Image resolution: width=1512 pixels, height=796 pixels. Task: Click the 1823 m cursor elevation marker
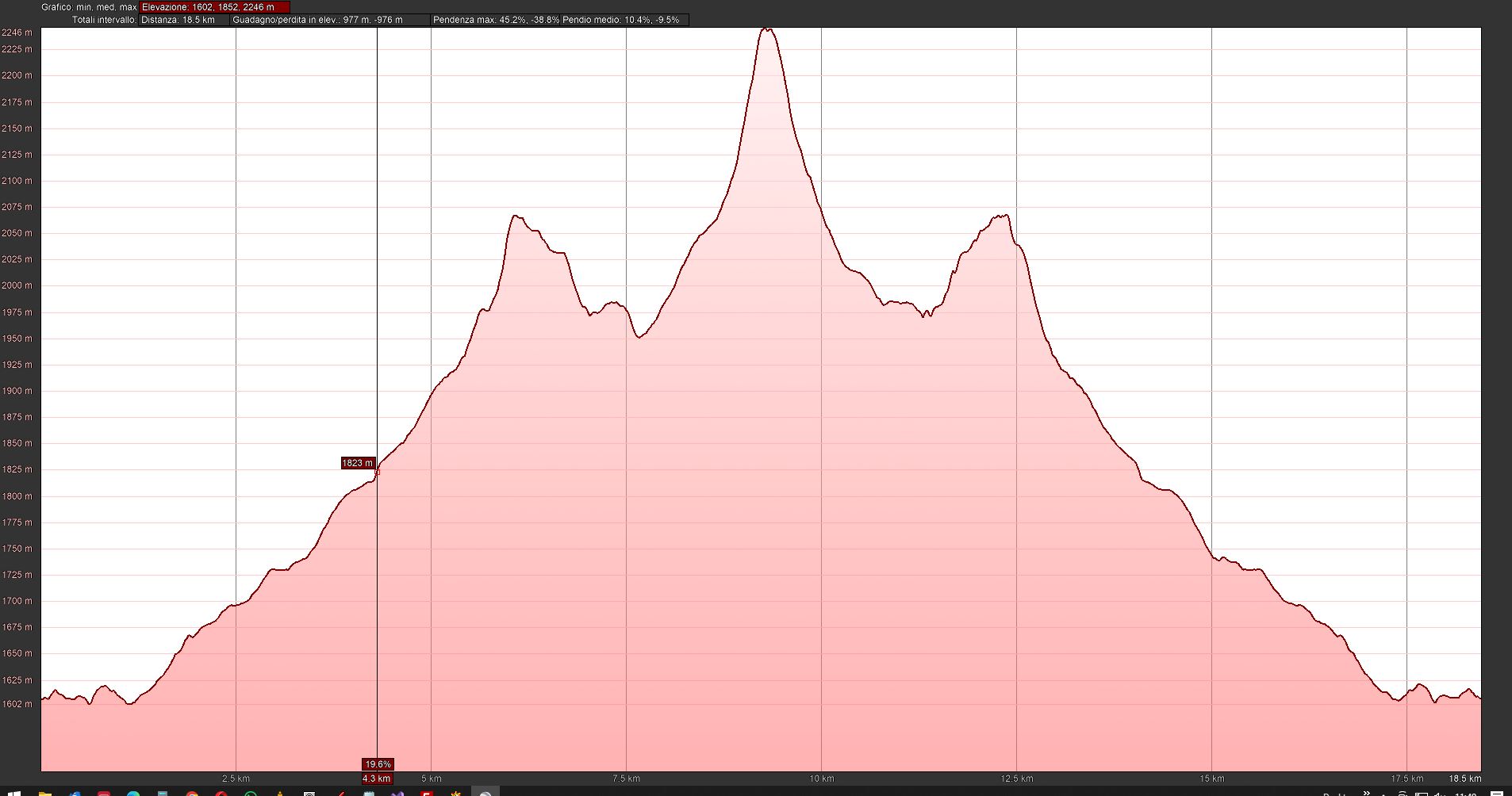click(x=357, y=463)
